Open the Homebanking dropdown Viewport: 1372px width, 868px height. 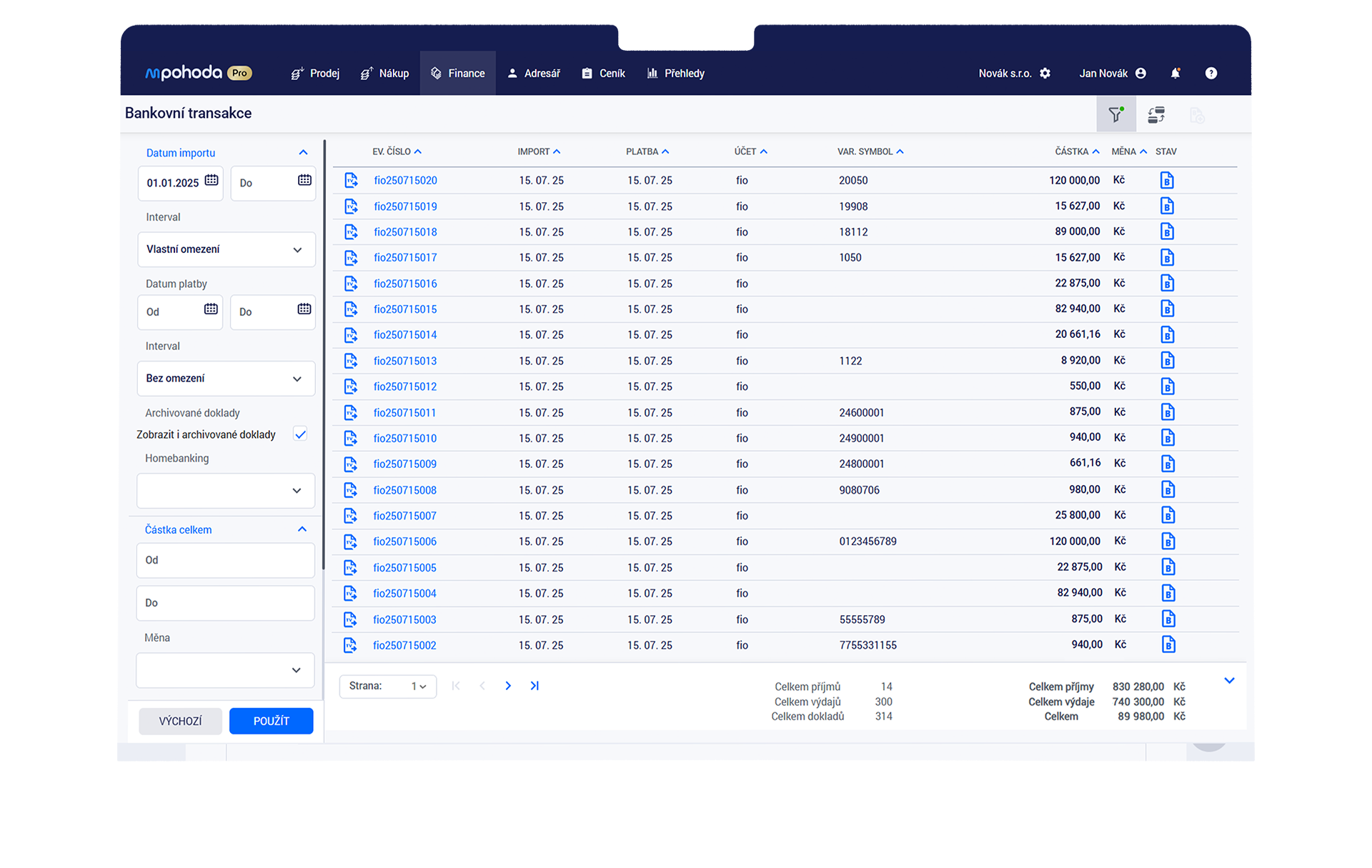(226, 491)
